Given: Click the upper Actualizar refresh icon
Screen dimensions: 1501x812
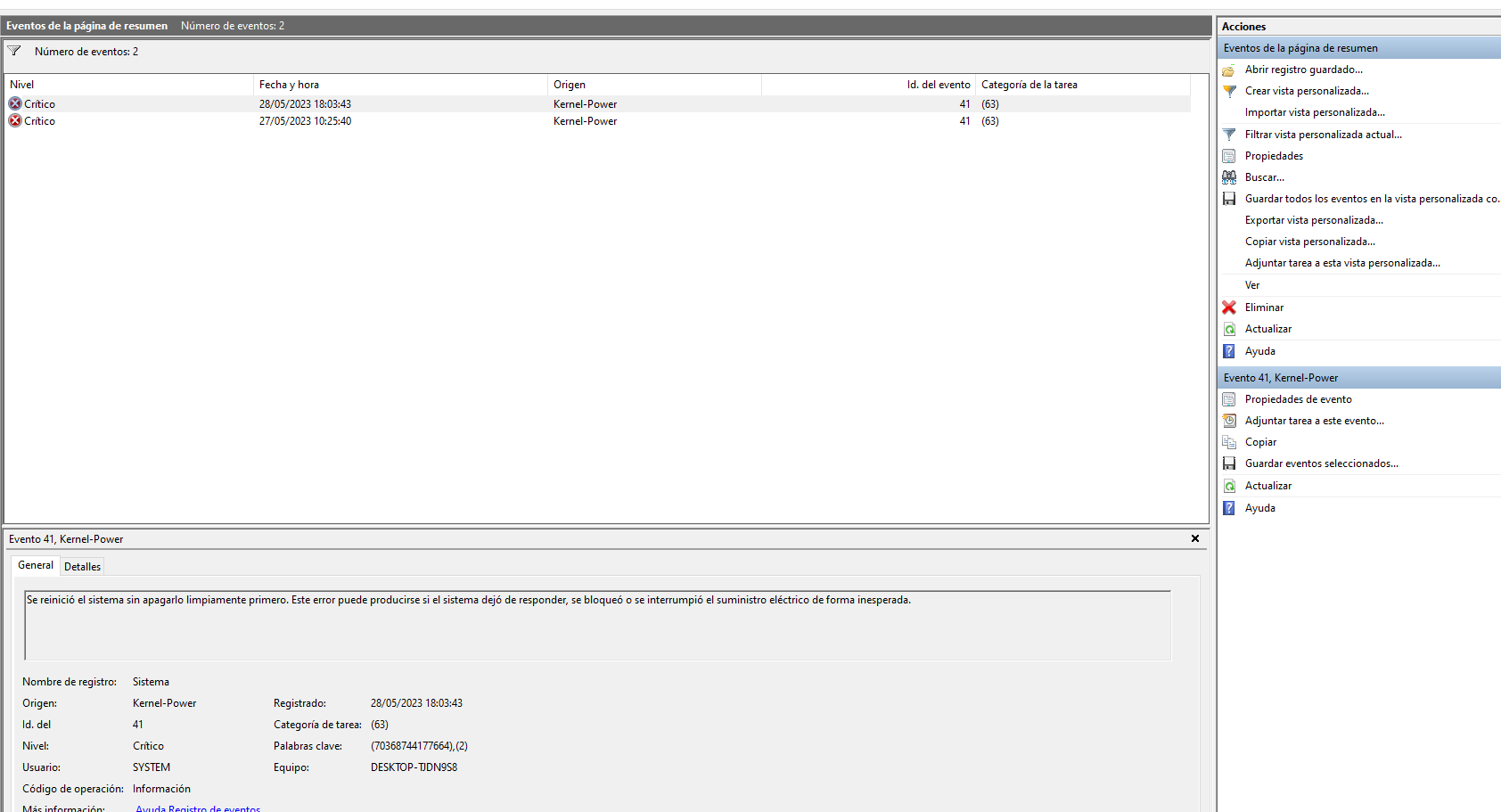Looking at the screenshot, I should point(1229,329).
